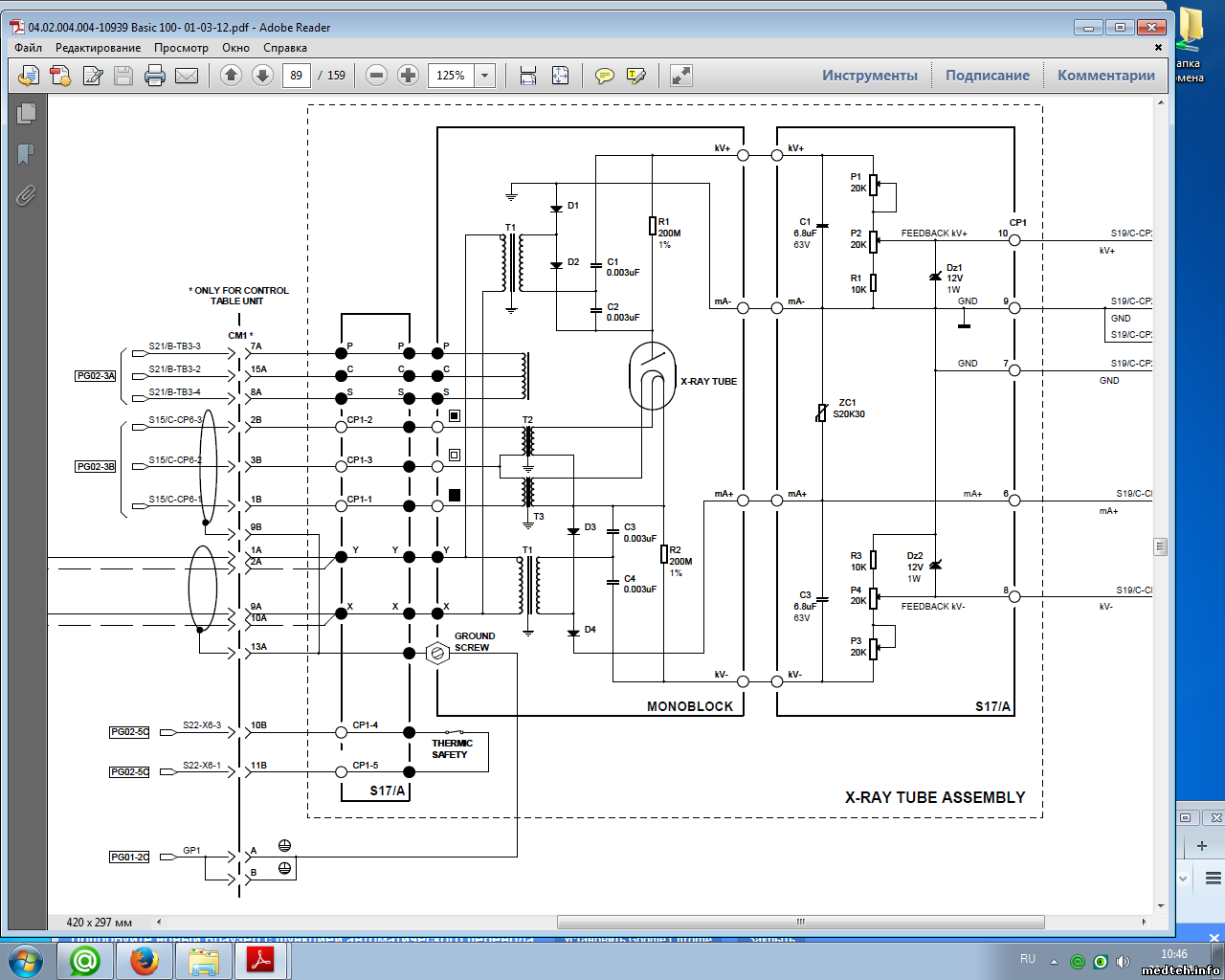Toggle the page thumbnails side panel
This screenshot has width=1225, height=980.
point(26,113)
